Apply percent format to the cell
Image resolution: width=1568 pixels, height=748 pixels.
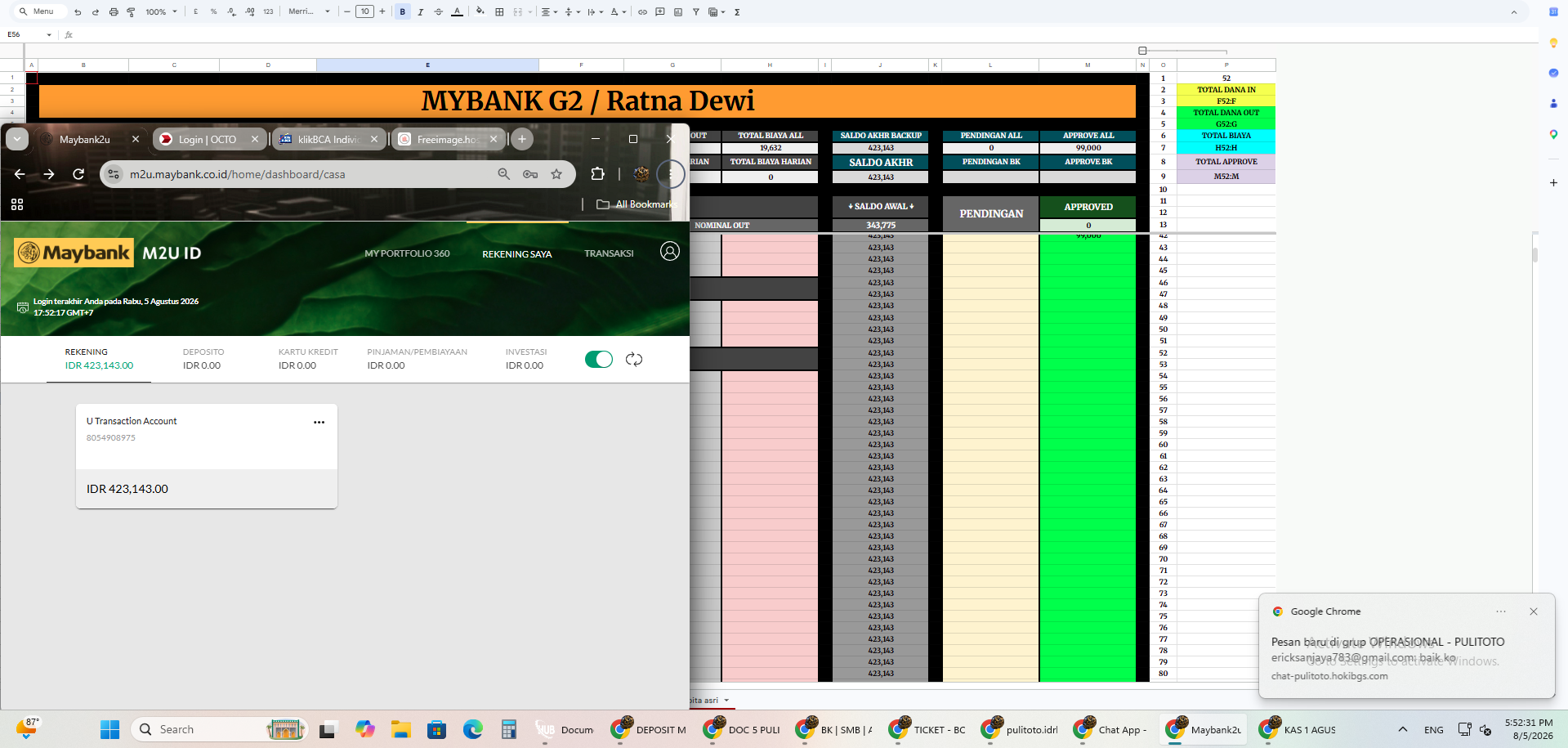coord(214,12)
